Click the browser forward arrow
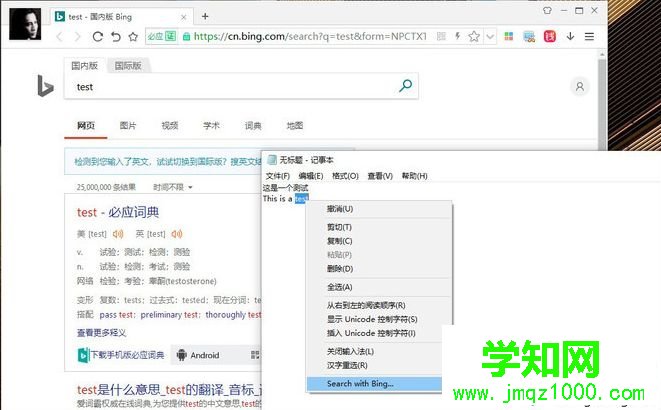The image size is (661, 410). coord(78,37)
